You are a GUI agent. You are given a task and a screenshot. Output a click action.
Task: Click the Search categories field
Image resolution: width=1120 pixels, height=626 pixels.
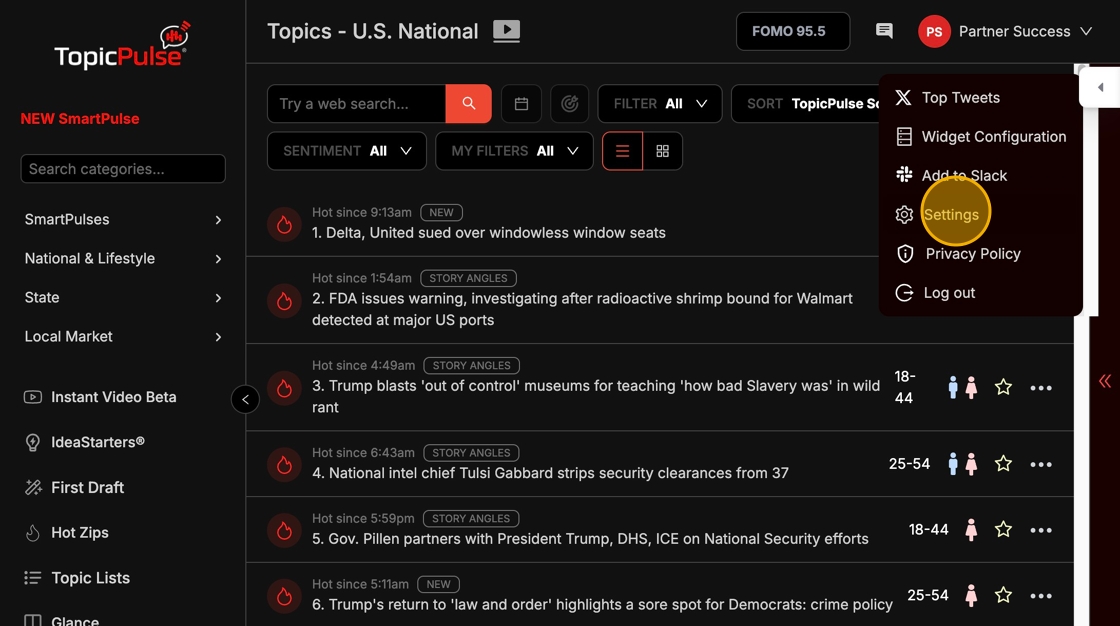pos(123,169)
